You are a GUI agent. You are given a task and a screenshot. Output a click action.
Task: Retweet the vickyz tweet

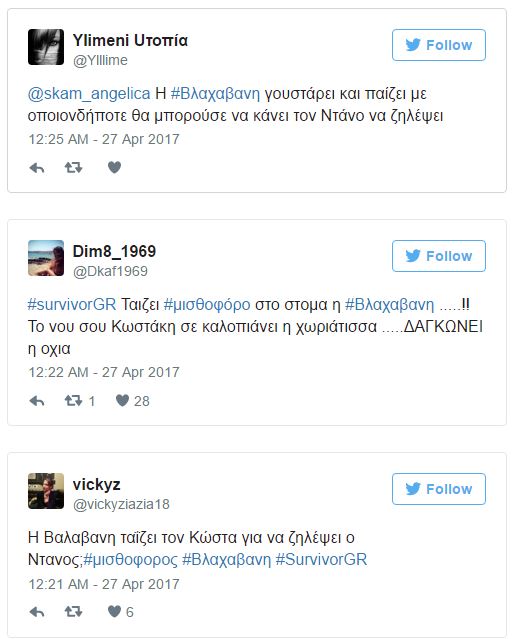coord(74,612)
